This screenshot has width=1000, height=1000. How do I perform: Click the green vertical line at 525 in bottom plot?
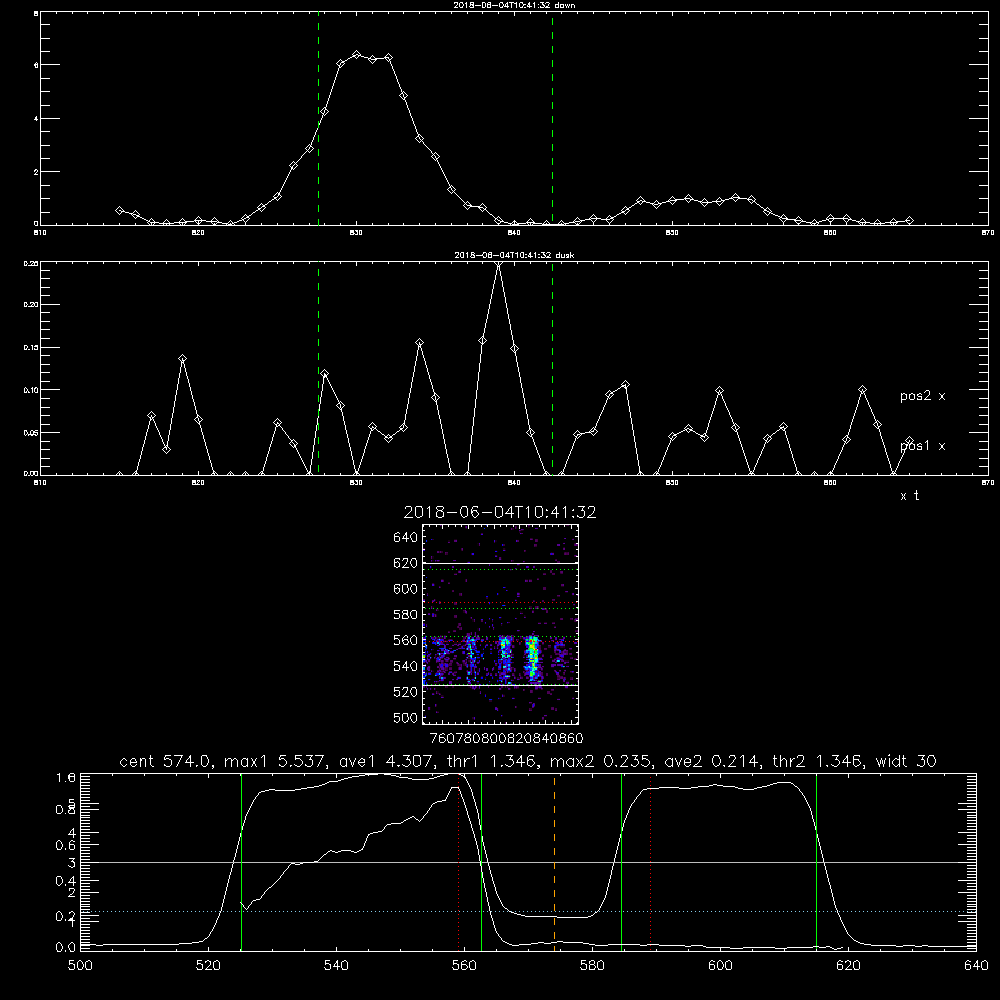[241, 861]
